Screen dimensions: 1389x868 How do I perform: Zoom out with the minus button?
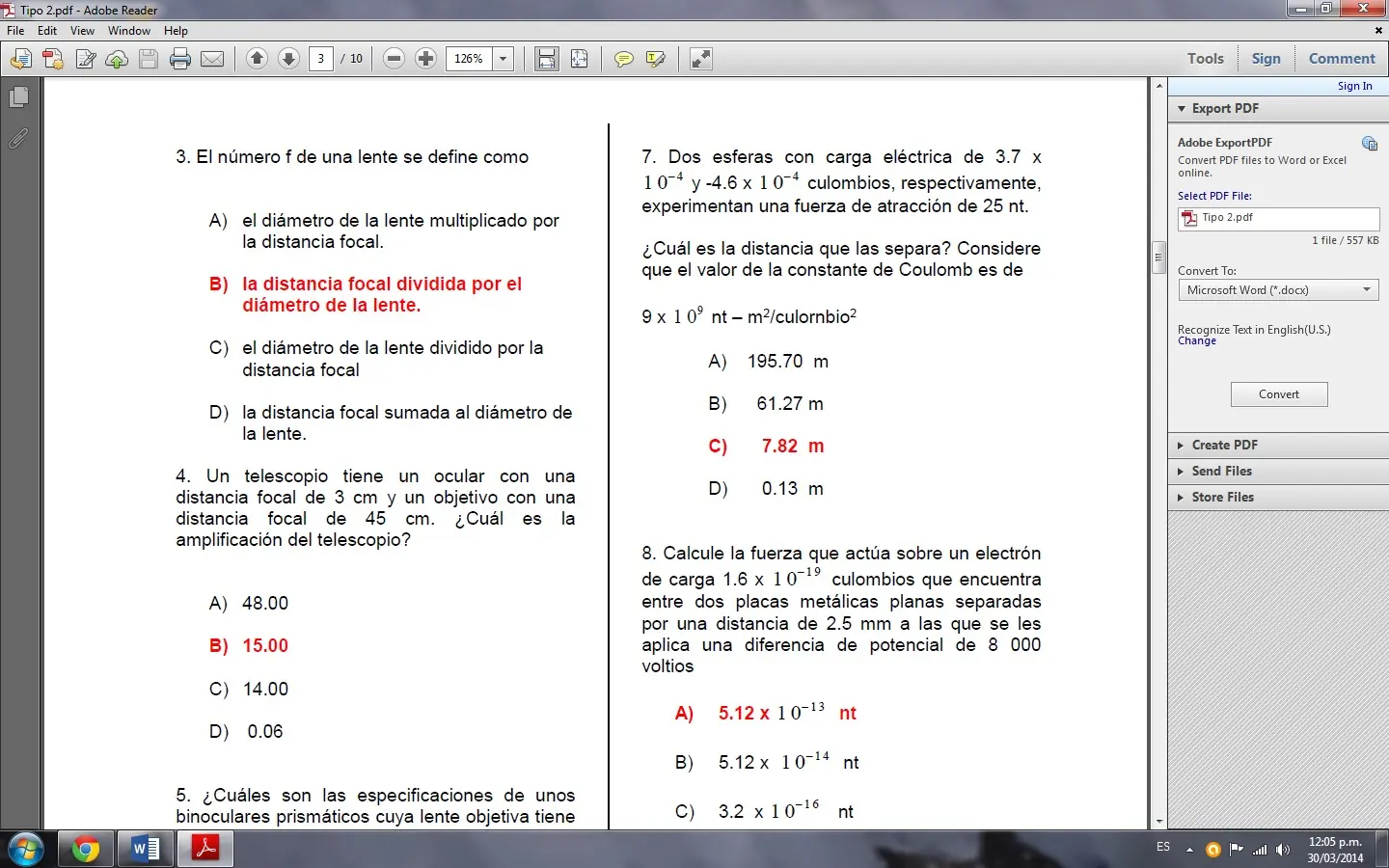pyautogui.click(x=394, y=59)
